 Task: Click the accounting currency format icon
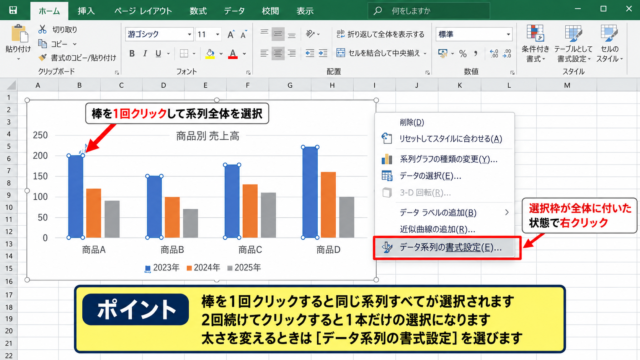442,53
